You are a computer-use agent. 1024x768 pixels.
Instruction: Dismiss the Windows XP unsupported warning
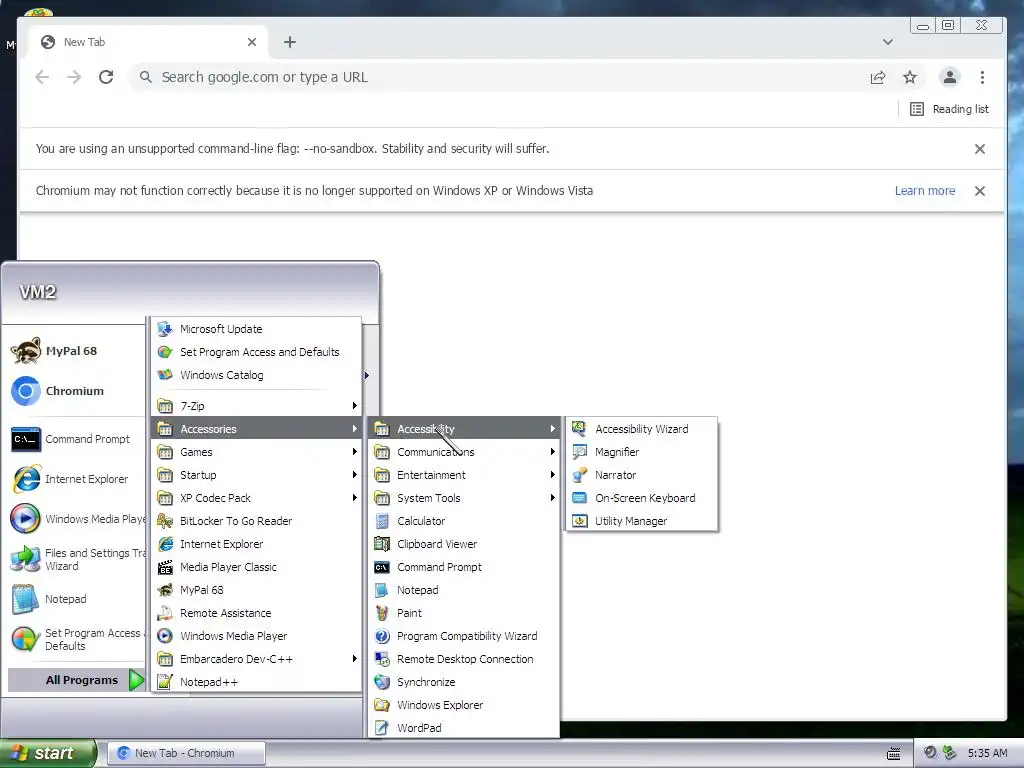(980, 191)
